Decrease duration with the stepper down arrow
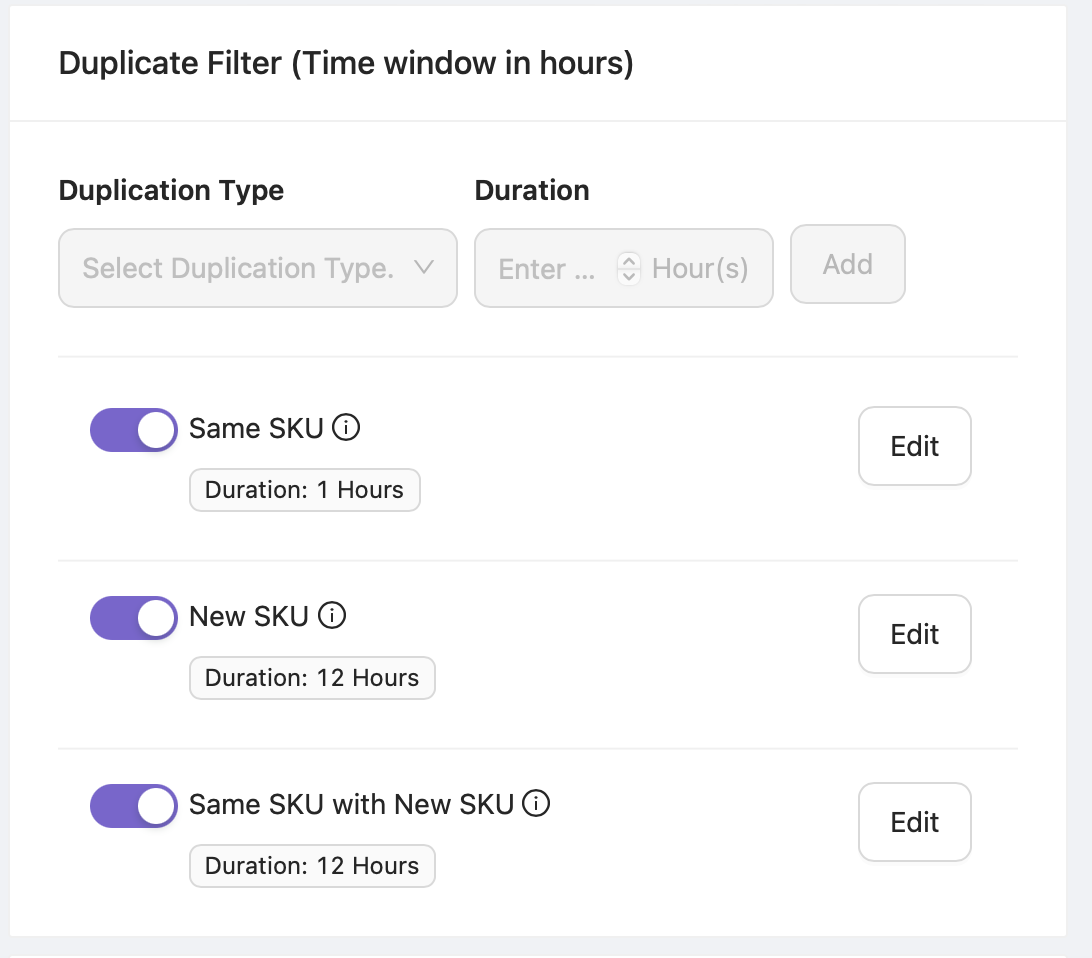Image resolution: width=1092 pixels, height=958 pixels. point(629,276)
